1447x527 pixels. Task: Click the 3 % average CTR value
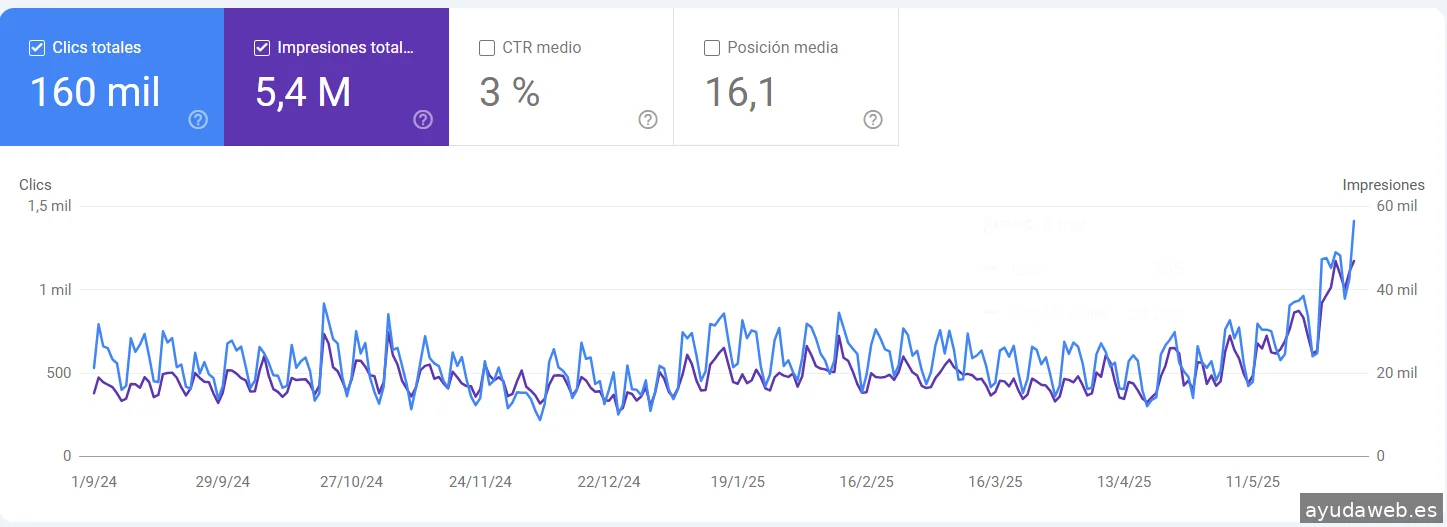(510, 92)
